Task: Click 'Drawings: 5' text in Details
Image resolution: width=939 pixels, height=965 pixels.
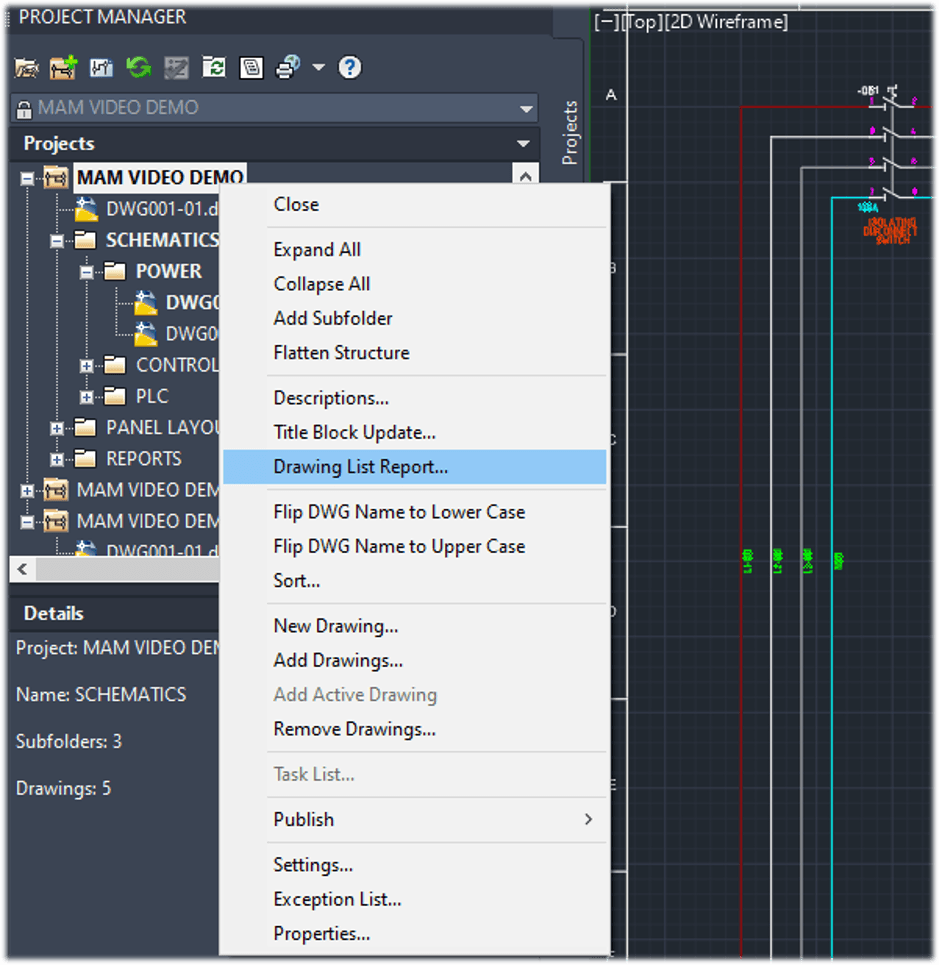Action: (x=63, y=788)
